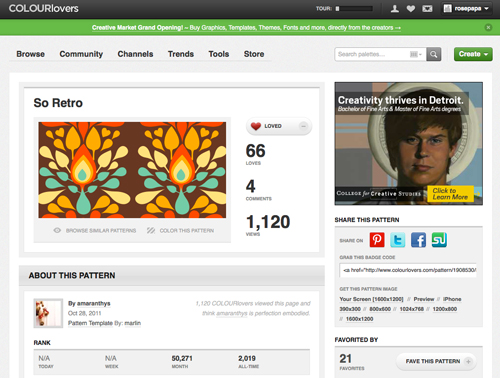
Task: Open the Community menu
Action: 81,54
